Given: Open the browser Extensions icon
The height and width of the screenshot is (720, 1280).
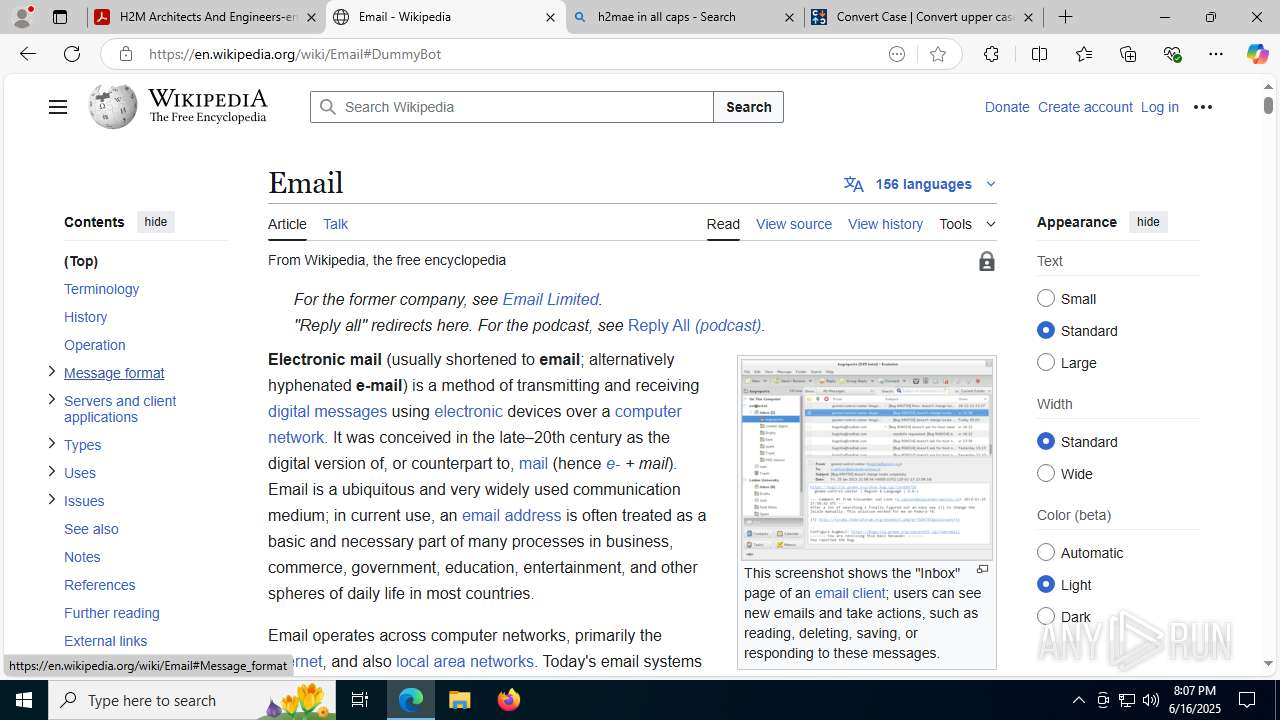Looking at the screenshot, I should point(991,54).
